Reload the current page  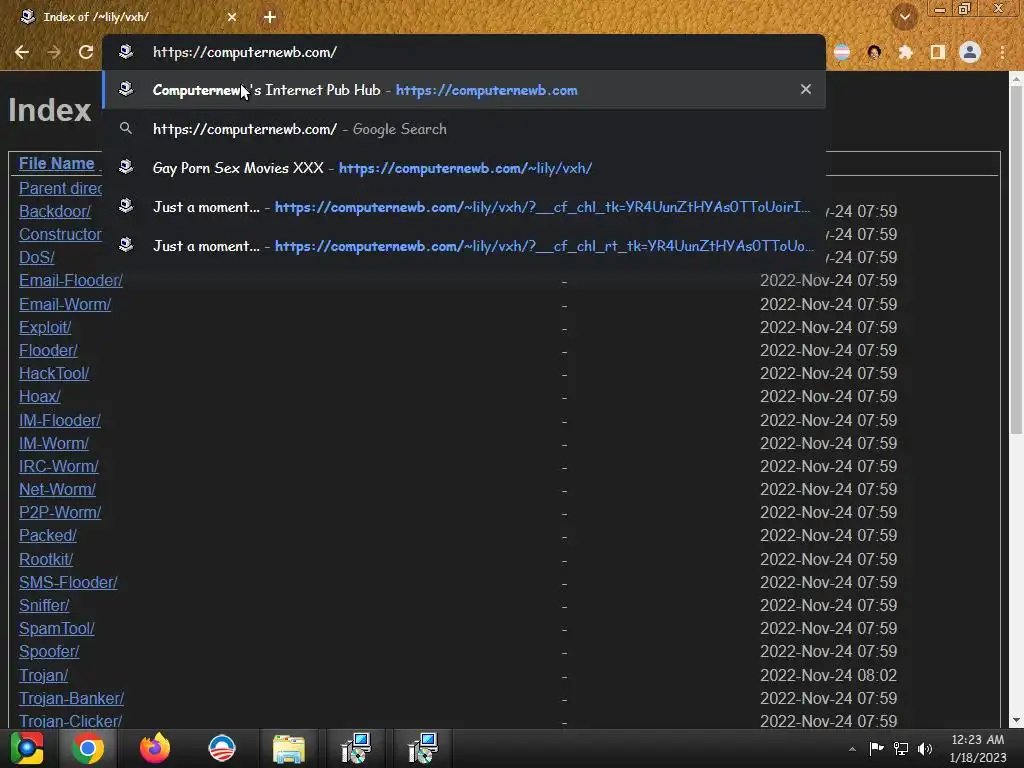(x=86, y=52)
